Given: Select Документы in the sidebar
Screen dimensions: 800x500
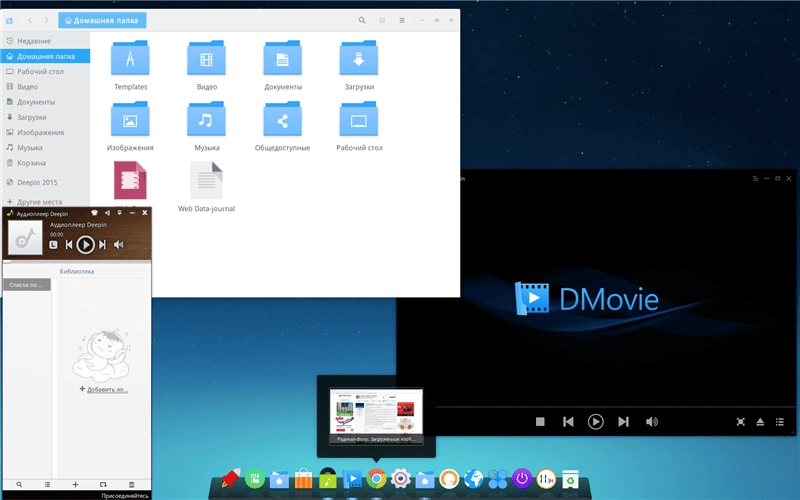Looking at the screenshot, I should click(x=45, y=102).
